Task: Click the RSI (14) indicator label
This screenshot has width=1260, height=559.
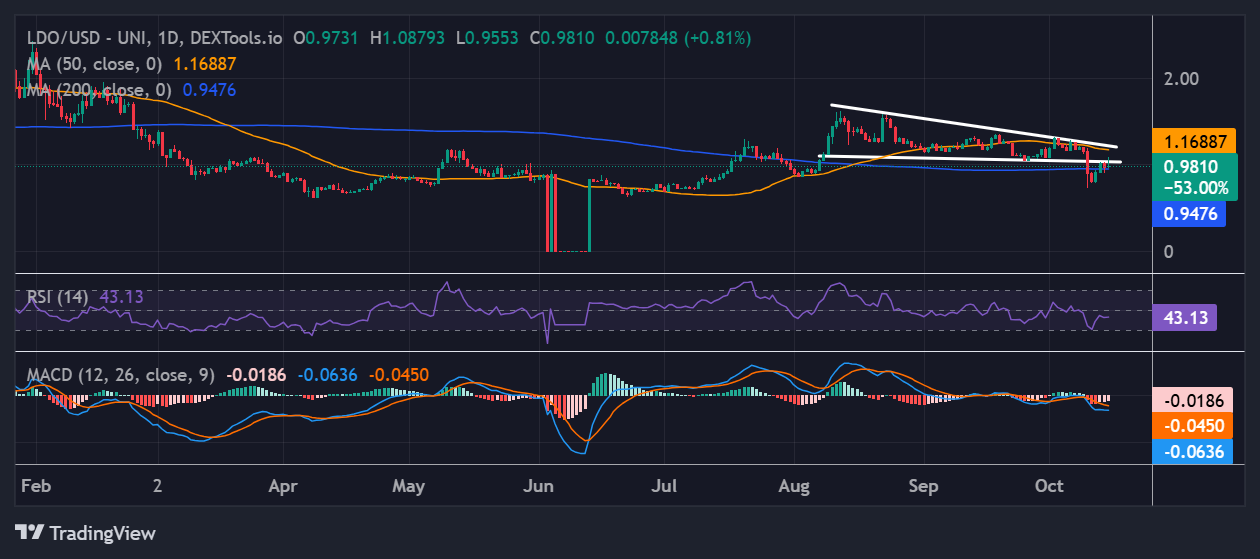Action: (x=58, y=297)
